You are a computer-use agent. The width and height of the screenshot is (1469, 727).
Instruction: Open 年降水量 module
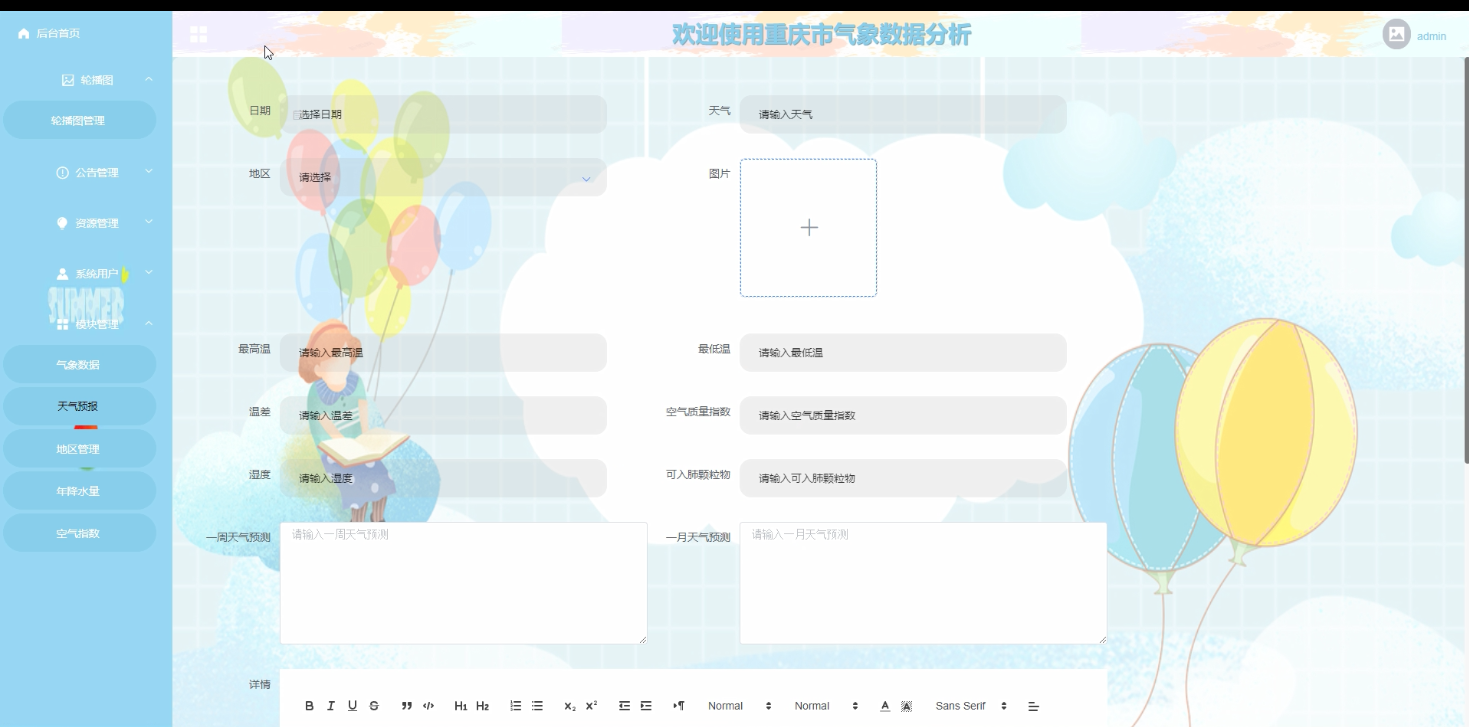coord(80,491)
